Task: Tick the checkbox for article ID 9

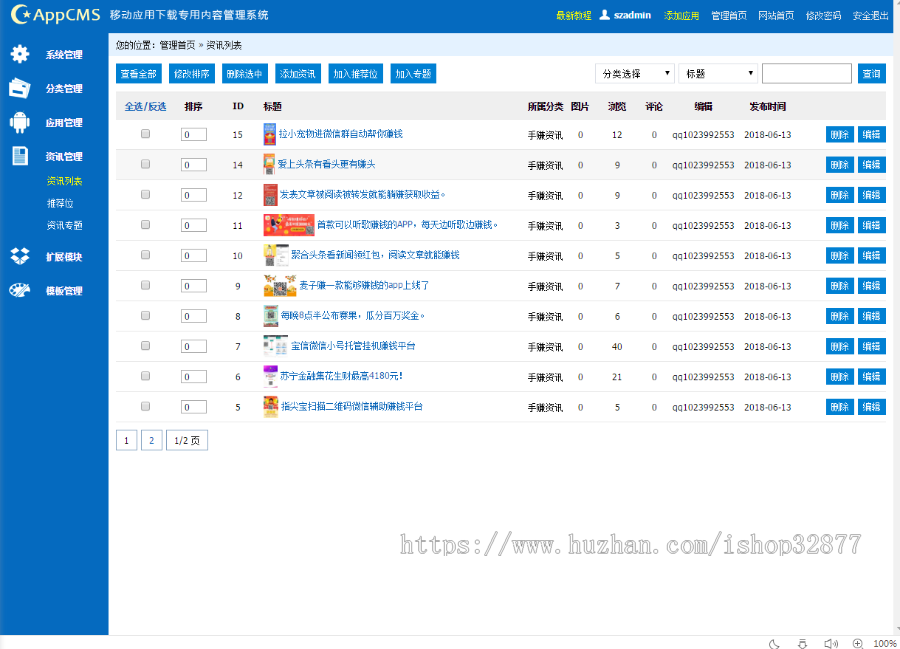Action: click(145, 285)
